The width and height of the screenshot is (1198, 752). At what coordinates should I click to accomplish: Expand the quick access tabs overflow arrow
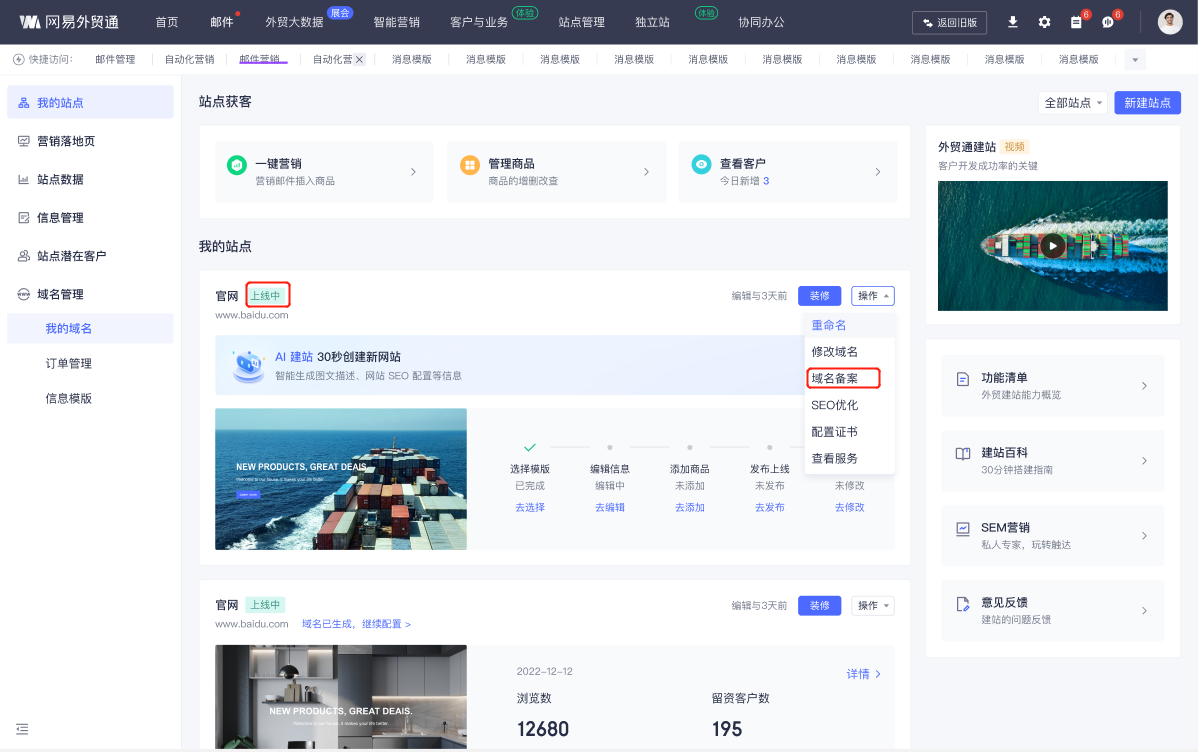pos(1135,60)
